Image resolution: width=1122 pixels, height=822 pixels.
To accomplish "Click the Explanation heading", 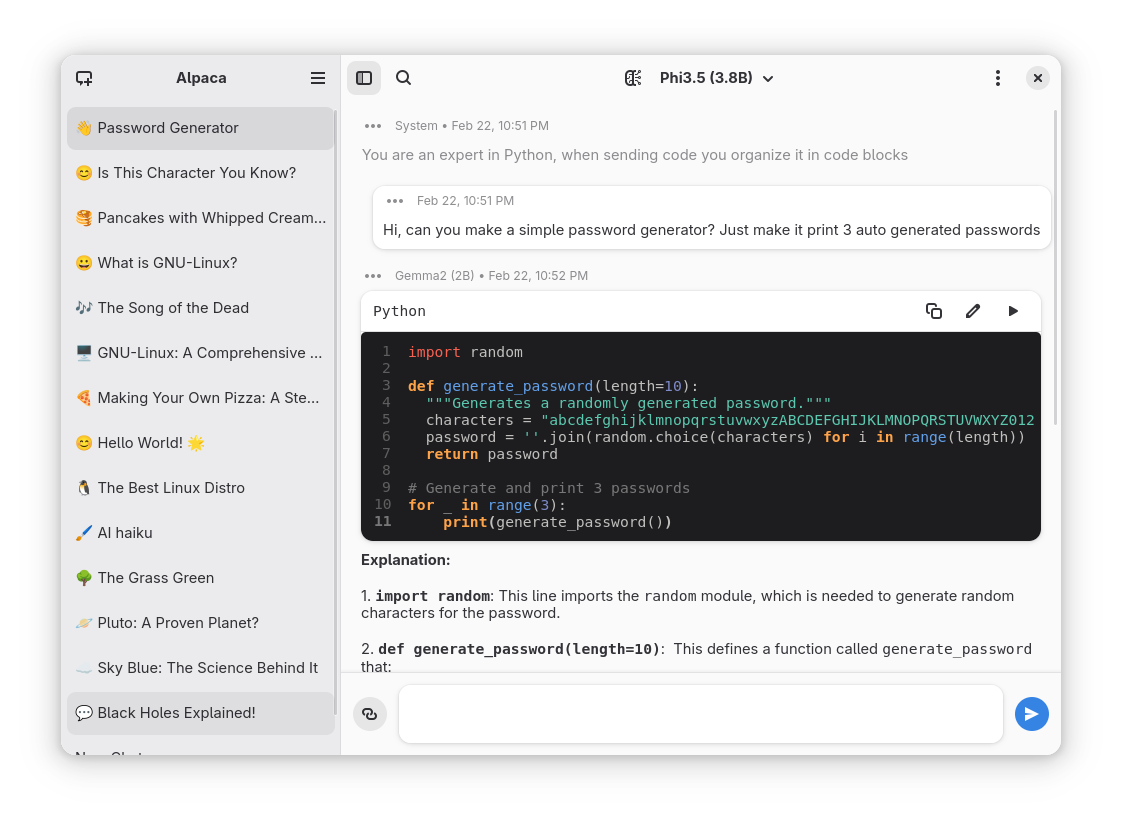I will click(x=406, y=560).
